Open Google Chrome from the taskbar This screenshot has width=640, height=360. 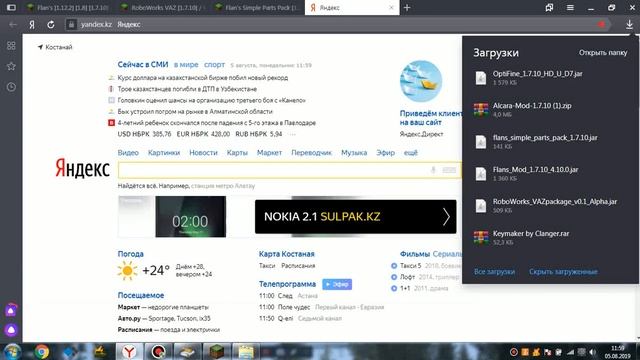pos(41,351)
